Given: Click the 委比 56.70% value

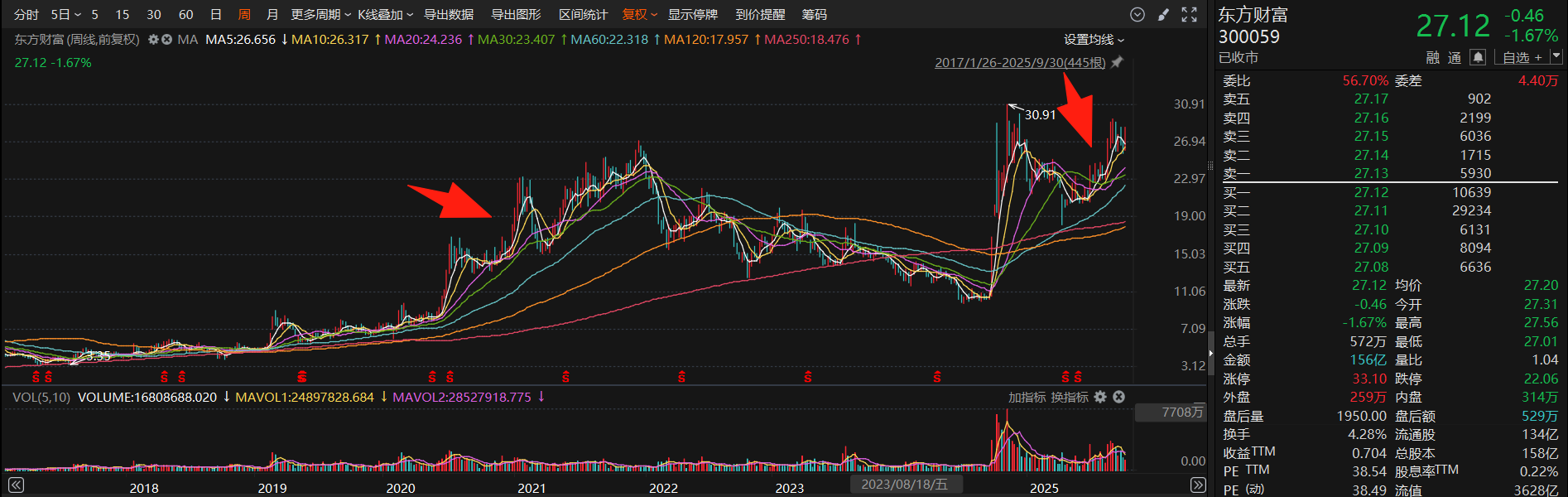Looking at the screenshot, I should (1365, 80).
